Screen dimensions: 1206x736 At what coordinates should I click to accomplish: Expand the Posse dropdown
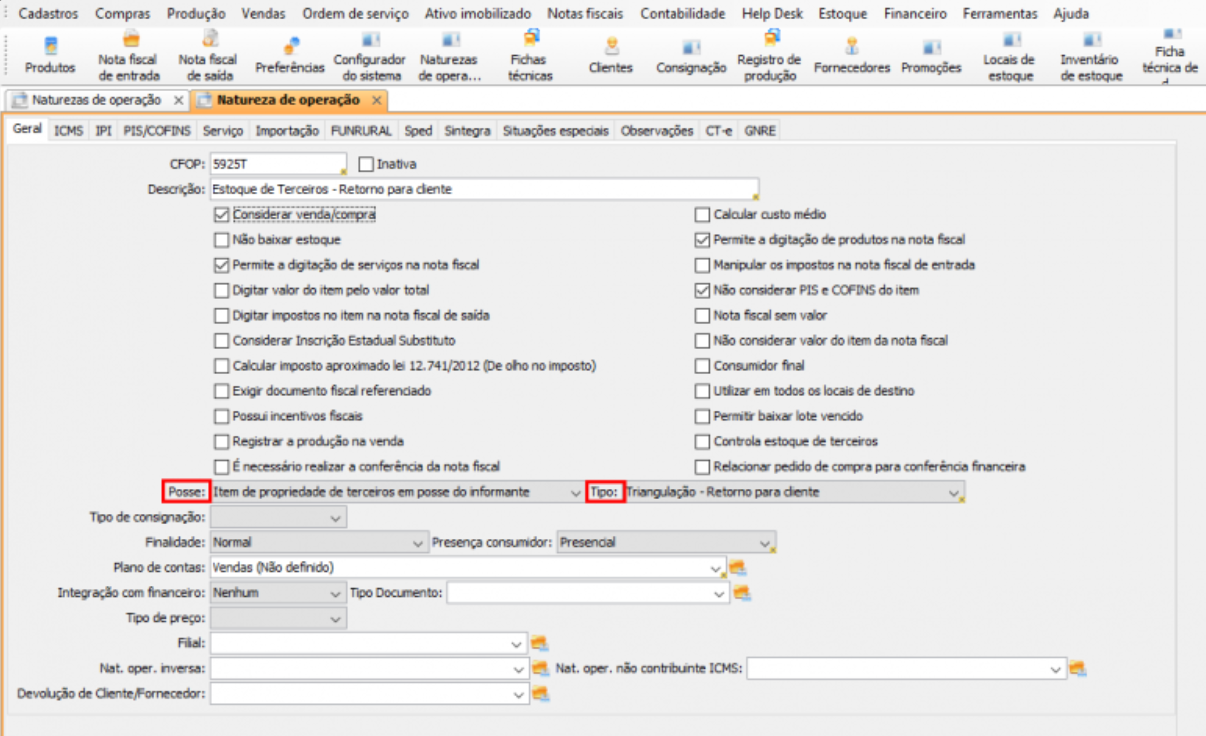click(574, 492)
